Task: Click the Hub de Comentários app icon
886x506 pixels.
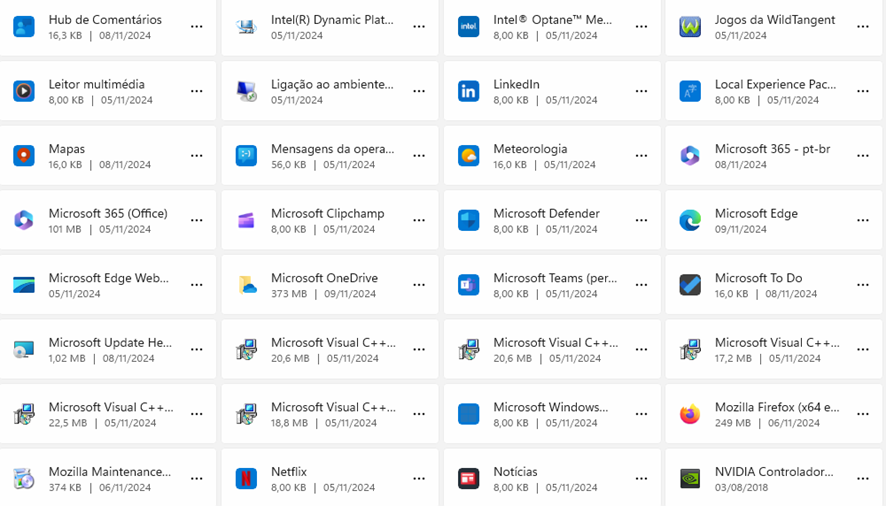Action: pyautogui.click(x=24, y=27)
